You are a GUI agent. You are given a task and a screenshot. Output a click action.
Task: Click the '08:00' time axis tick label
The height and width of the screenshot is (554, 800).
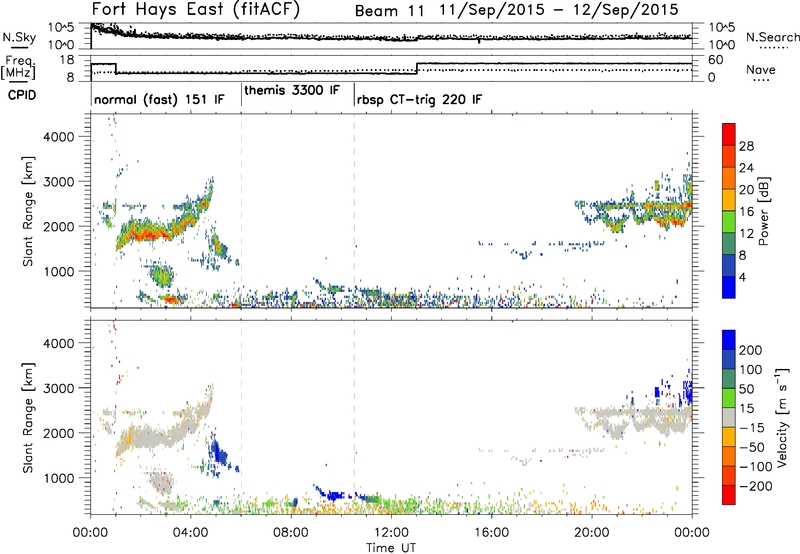point(291,533)
